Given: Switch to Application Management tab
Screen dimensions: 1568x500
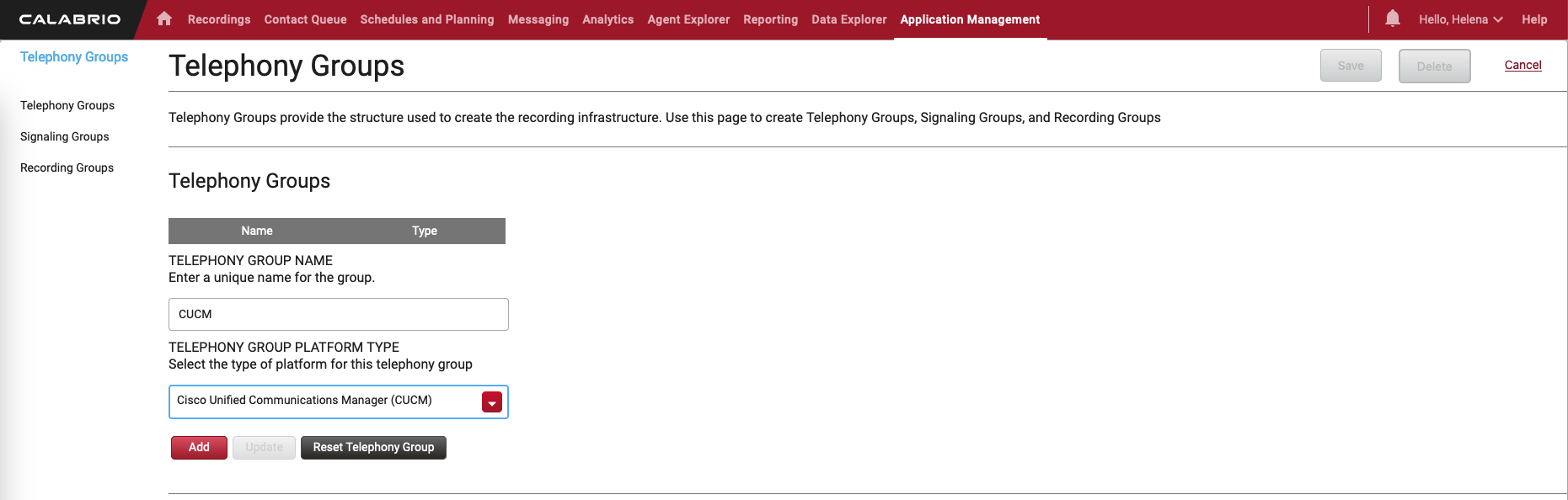Looking at the screenshot, I should 970,19.
